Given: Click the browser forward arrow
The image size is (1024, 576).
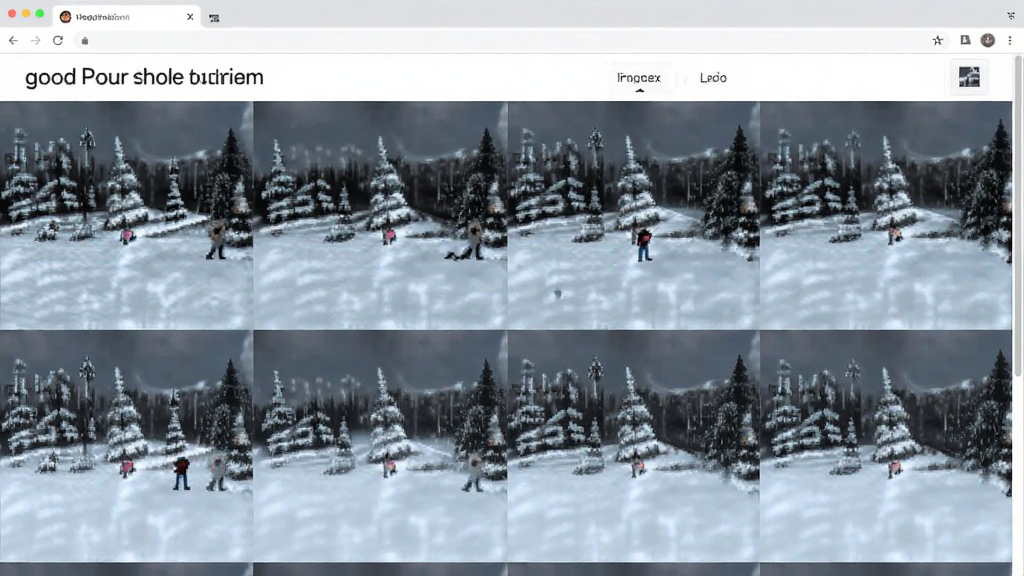Looking at the screenshot, I should [x=35, y=40].
